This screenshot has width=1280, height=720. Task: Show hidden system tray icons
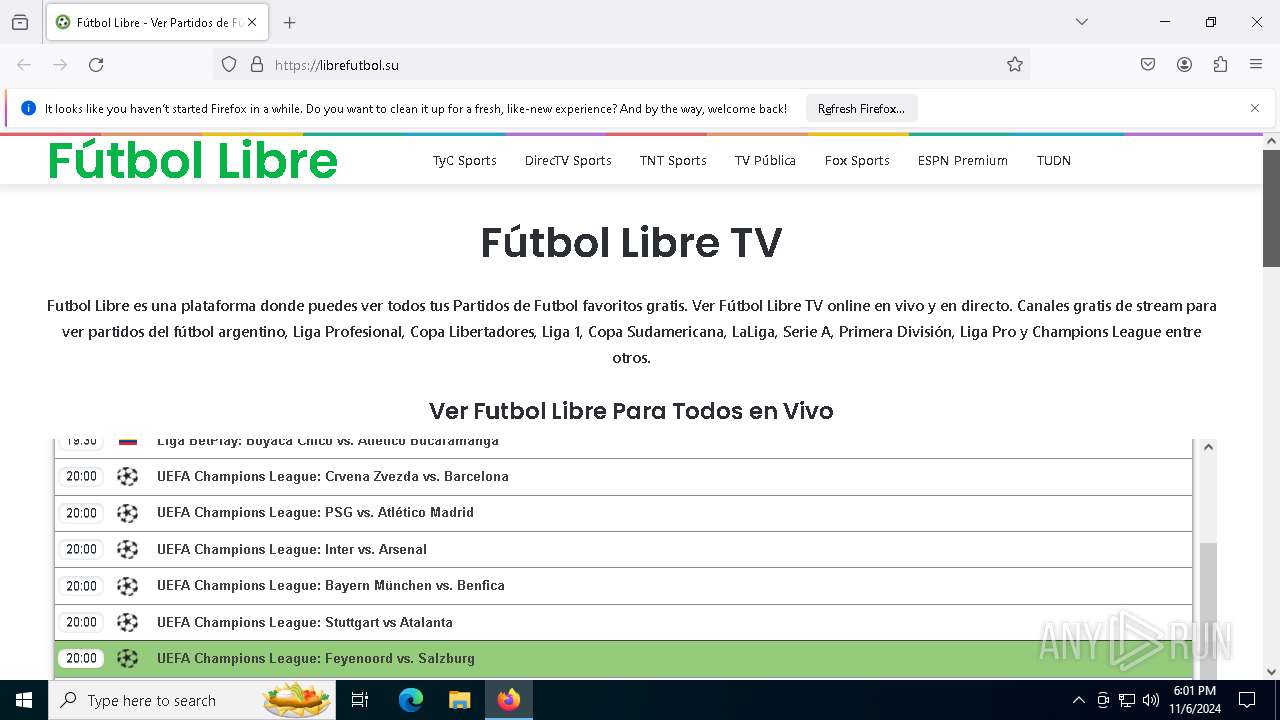(1078, 700)
